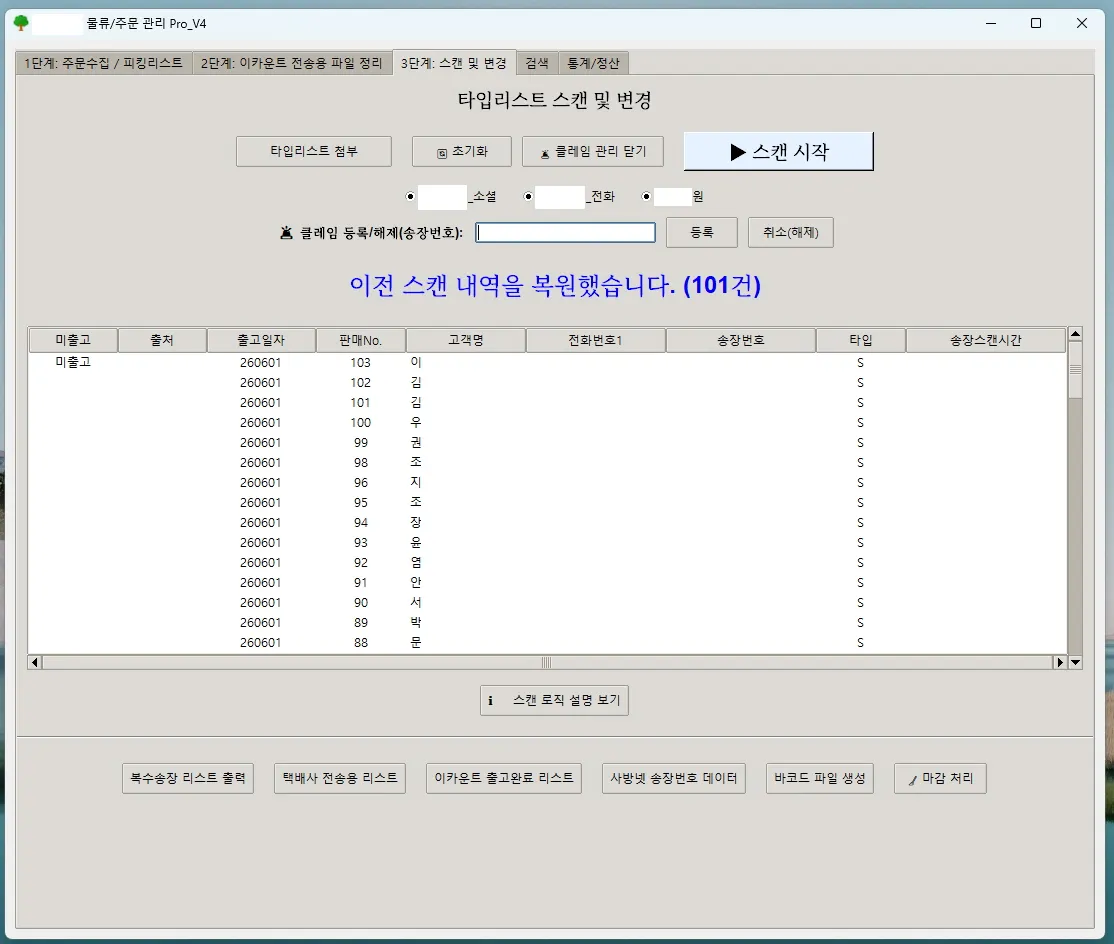Click the 미출고 status cell in first row

(x=73, y=362)
